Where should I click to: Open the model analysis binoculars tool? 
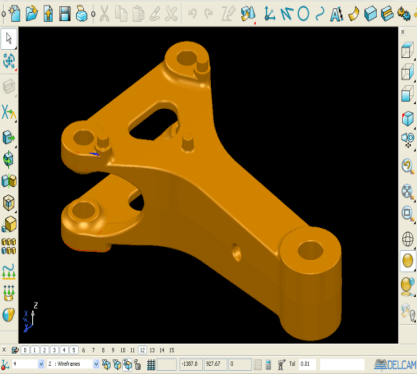248,14
